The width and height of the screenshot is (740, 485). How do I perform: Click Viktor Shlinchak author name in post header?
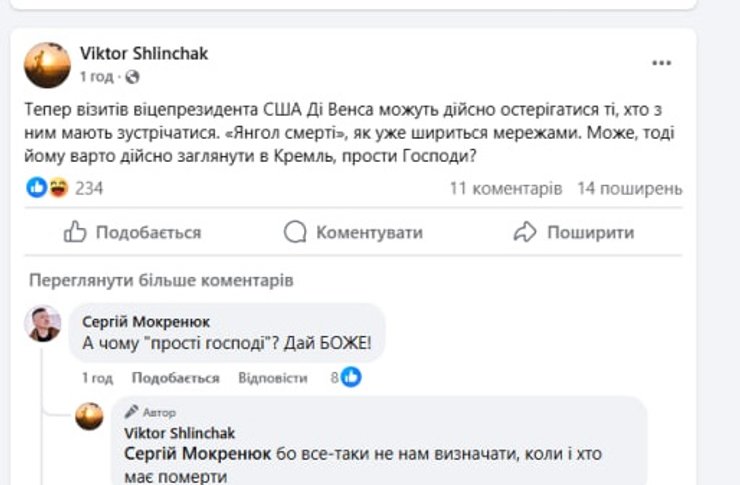tap(144, 54)
